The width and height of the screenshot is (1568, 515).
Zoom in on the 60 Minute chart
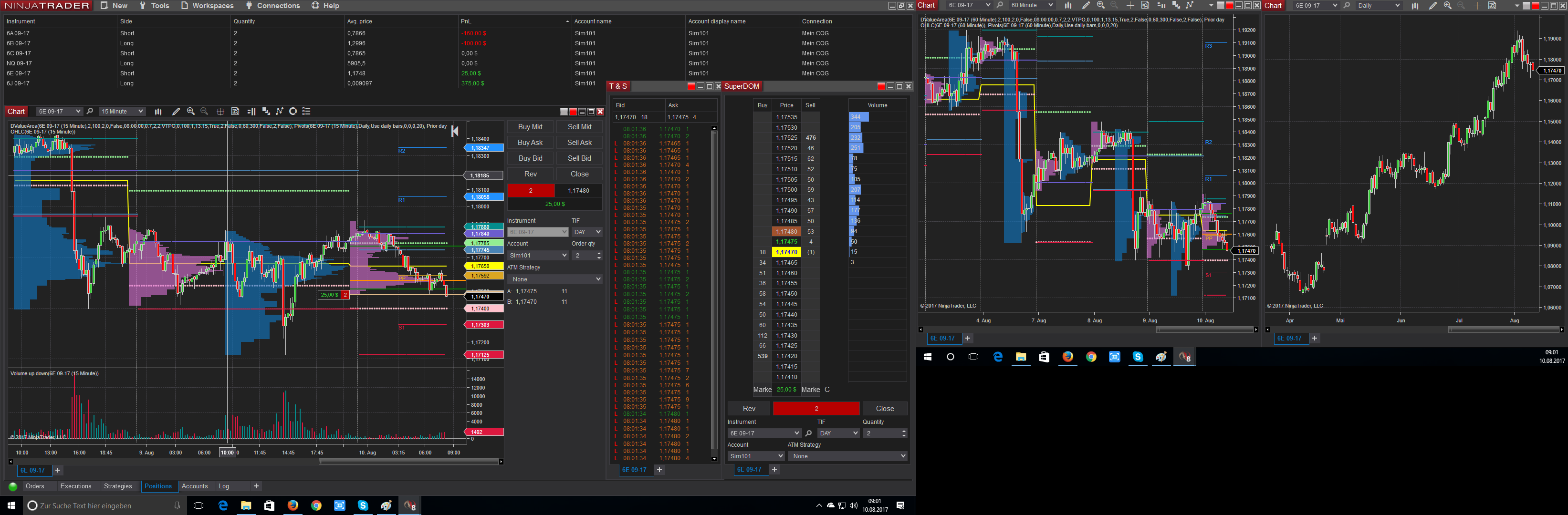tap(1100, 5)
